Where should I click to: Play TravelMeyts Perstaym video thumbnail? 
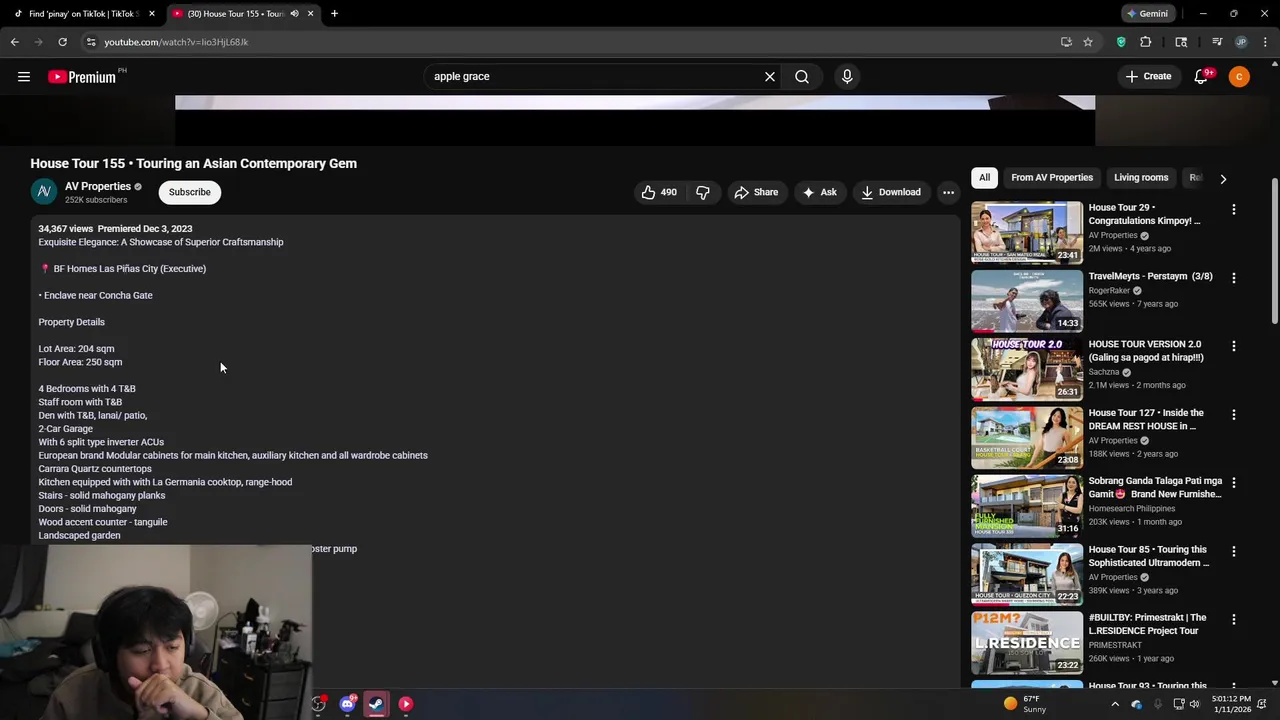[x=1027, y=301]
